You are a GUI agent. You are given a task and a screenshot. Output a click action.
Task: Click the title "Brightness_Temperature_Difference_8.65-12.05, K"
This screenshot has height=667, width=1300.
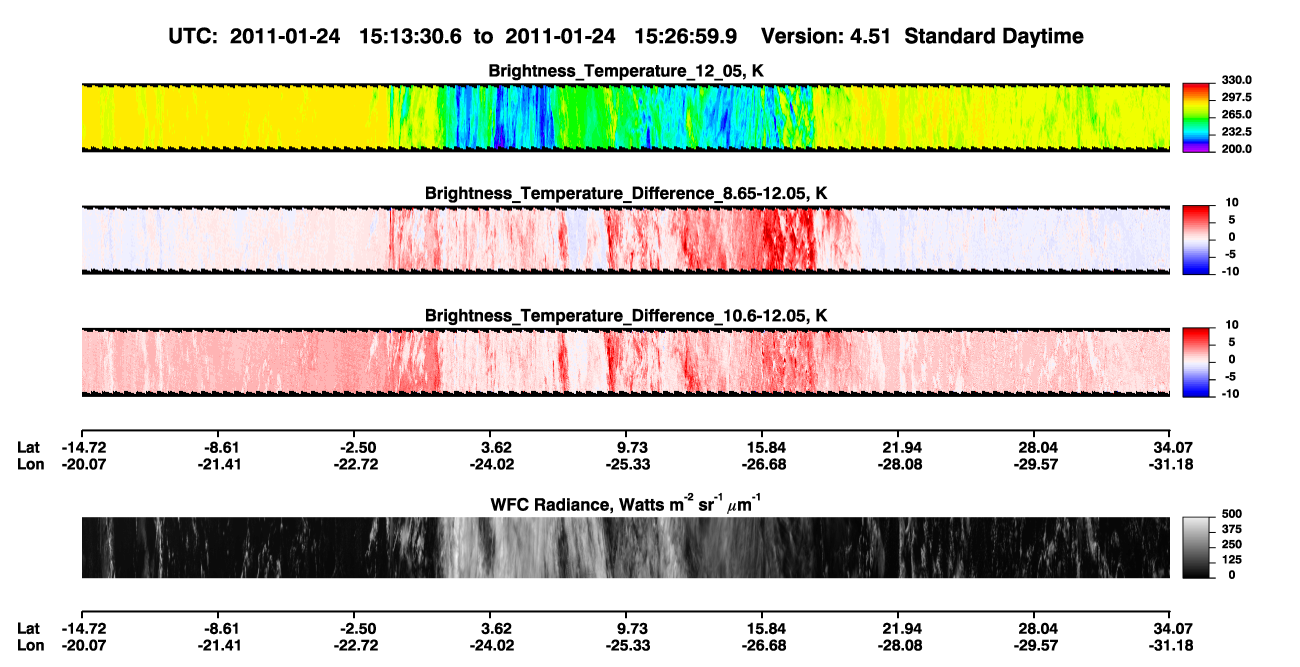pos(626,193)
